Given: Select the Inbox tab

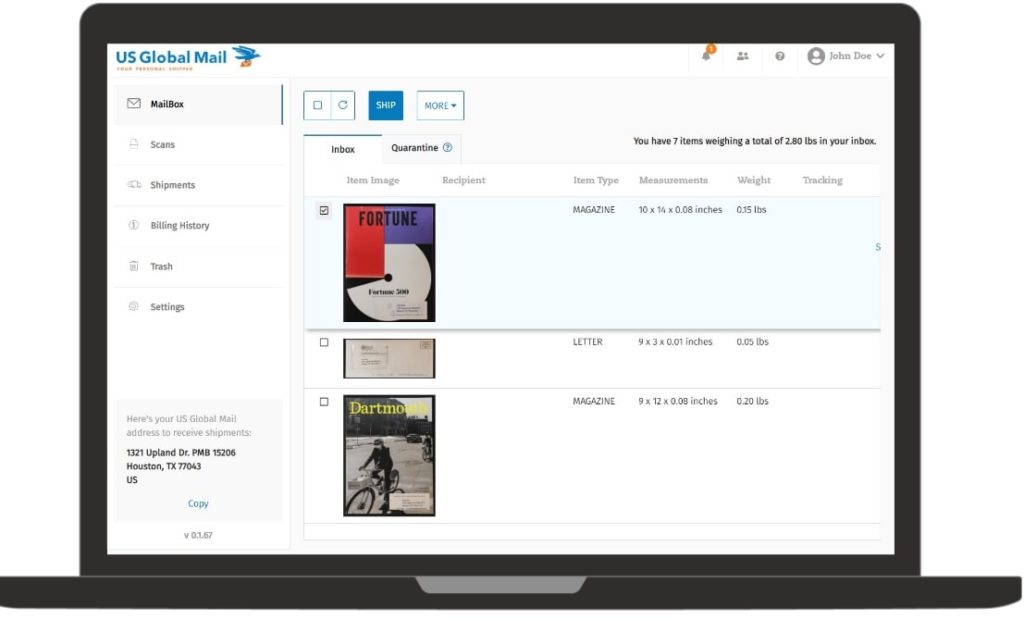Looking at the screenshot, I should coord(343,149).
